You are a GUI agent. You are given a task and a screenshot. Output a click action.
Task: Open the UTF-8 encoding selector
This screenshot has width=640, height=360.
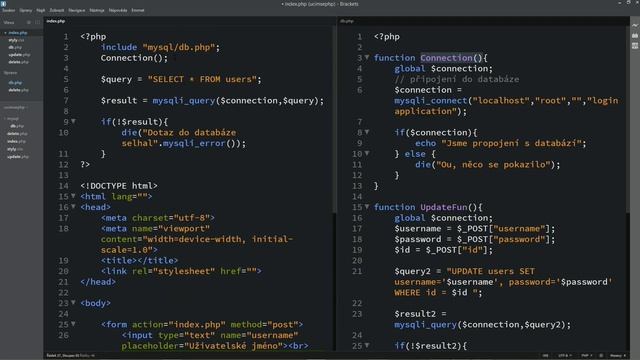(565, 356)
